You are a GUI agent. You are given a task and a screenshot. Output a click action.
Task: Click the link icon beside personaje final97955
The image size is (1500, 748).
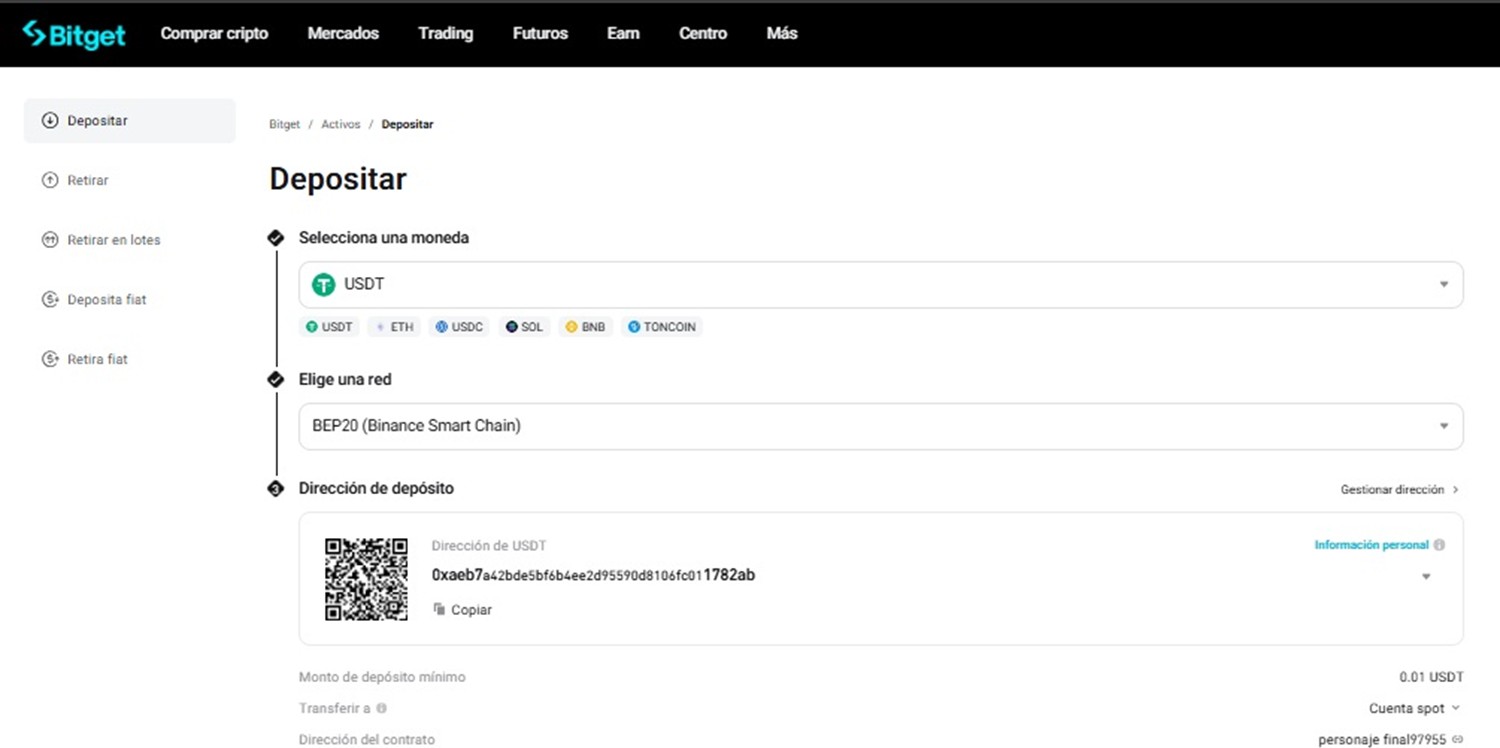point(1457,740)
